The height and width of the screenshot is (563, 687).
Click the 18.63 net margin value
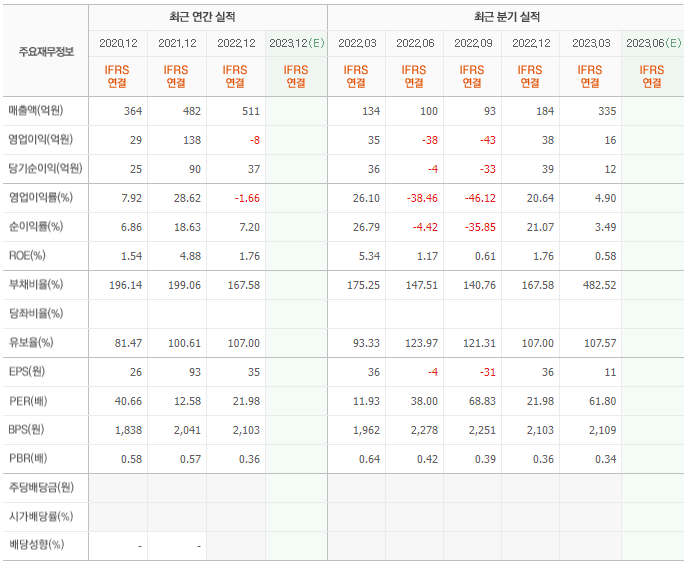point(187,227)
